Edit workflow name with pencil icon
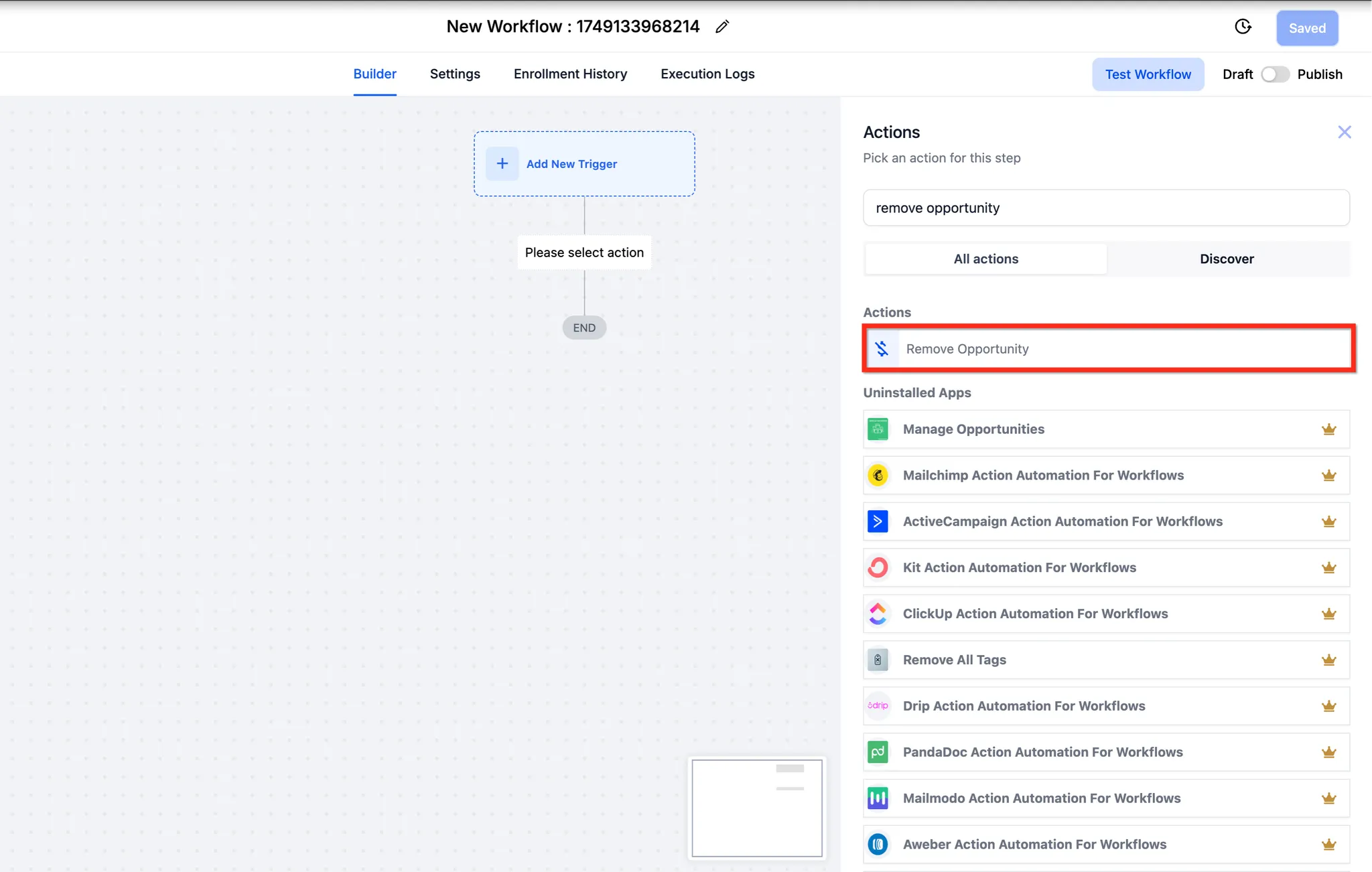Screen dimensions: 1372x872 (722, 27)
